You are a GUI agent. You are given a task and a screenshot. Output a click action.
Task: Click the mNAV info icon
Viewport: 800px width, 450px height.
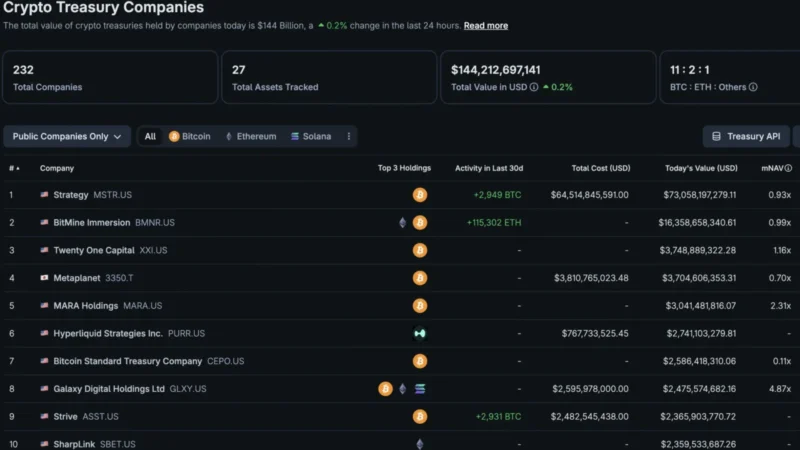pyautogui.click(x=788, y=168)
